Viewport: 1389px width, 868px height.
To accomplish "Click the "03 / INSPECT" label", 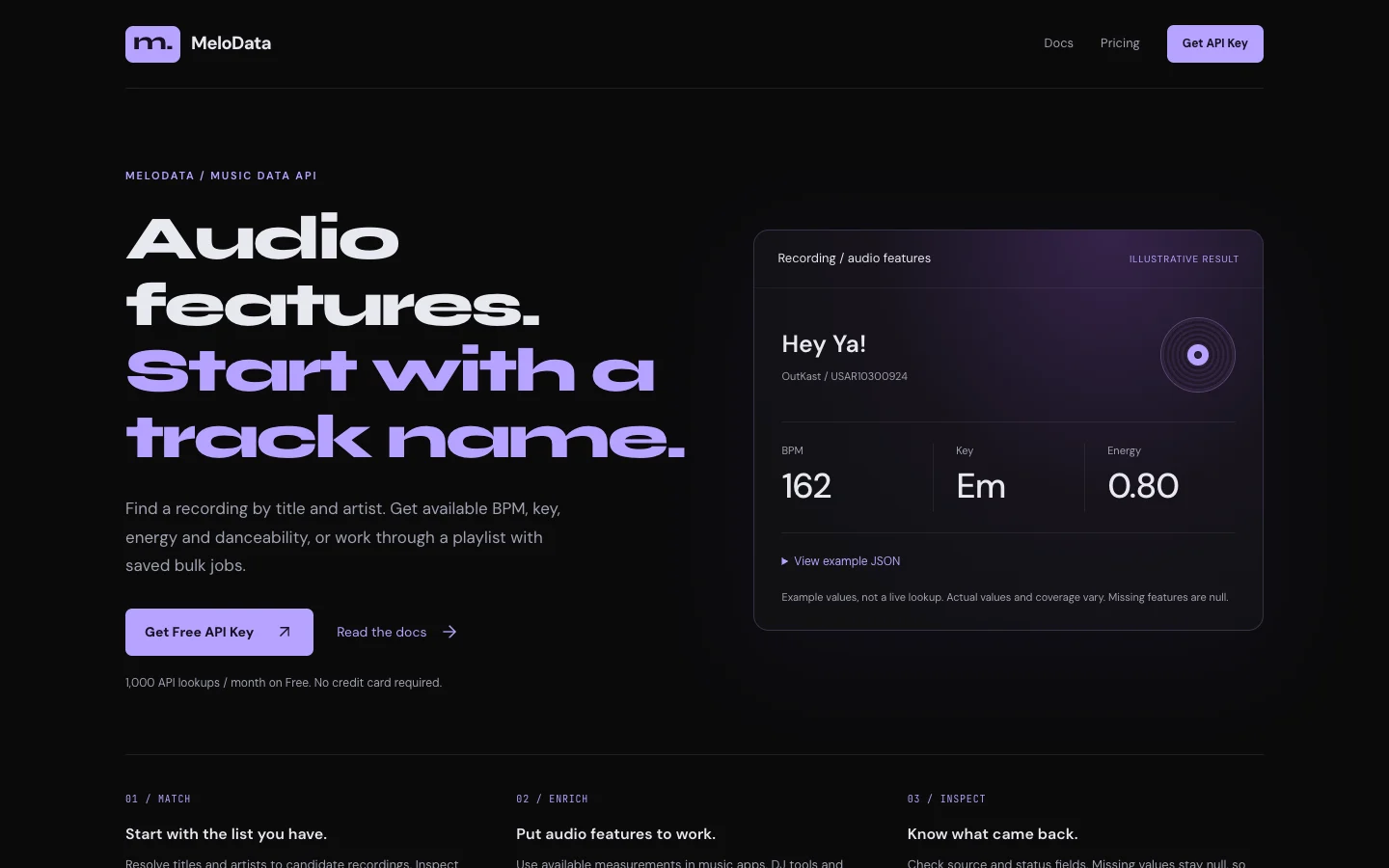I will (x=946, y=799).
